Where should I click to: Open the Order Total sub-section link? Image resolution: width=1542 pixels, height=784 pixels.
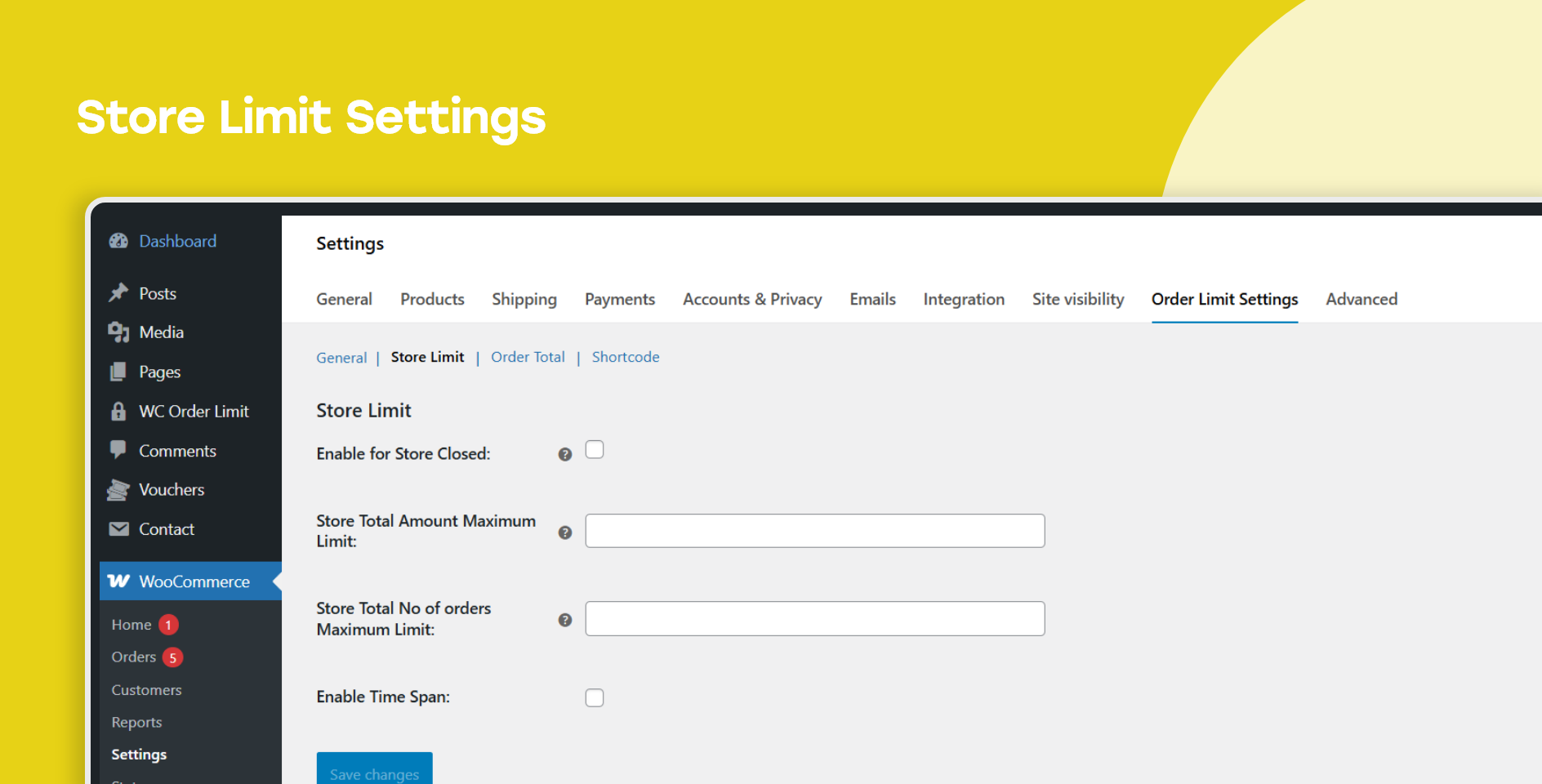click(x=528, y=357)
